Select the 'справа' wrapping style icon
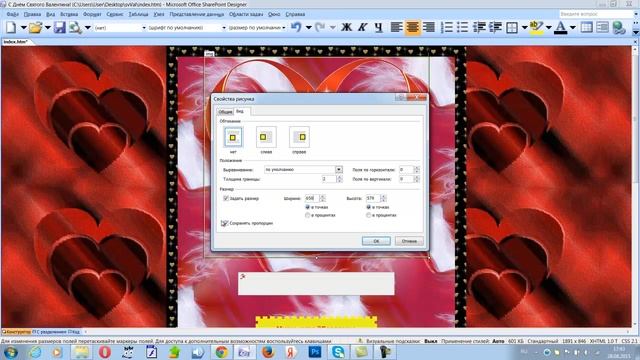Viewport: 640px width, 360px height. coord(299,137)
